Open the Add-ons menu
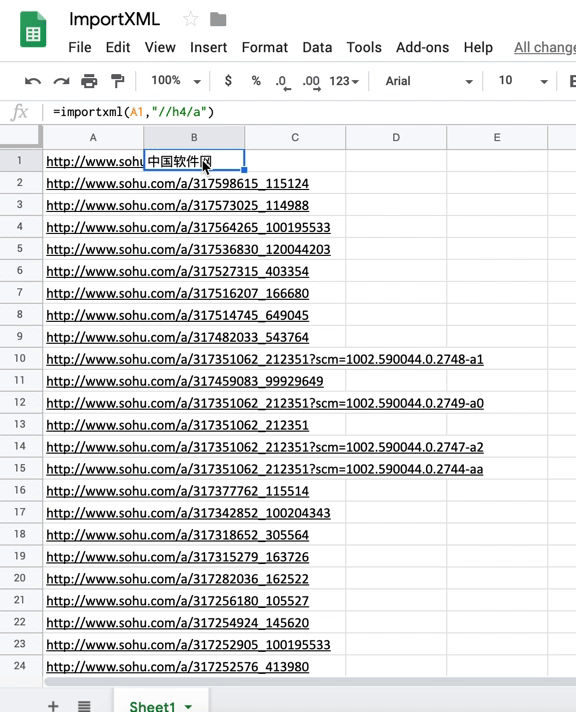The height and width of the screenshot is (712, 576). 422,47
